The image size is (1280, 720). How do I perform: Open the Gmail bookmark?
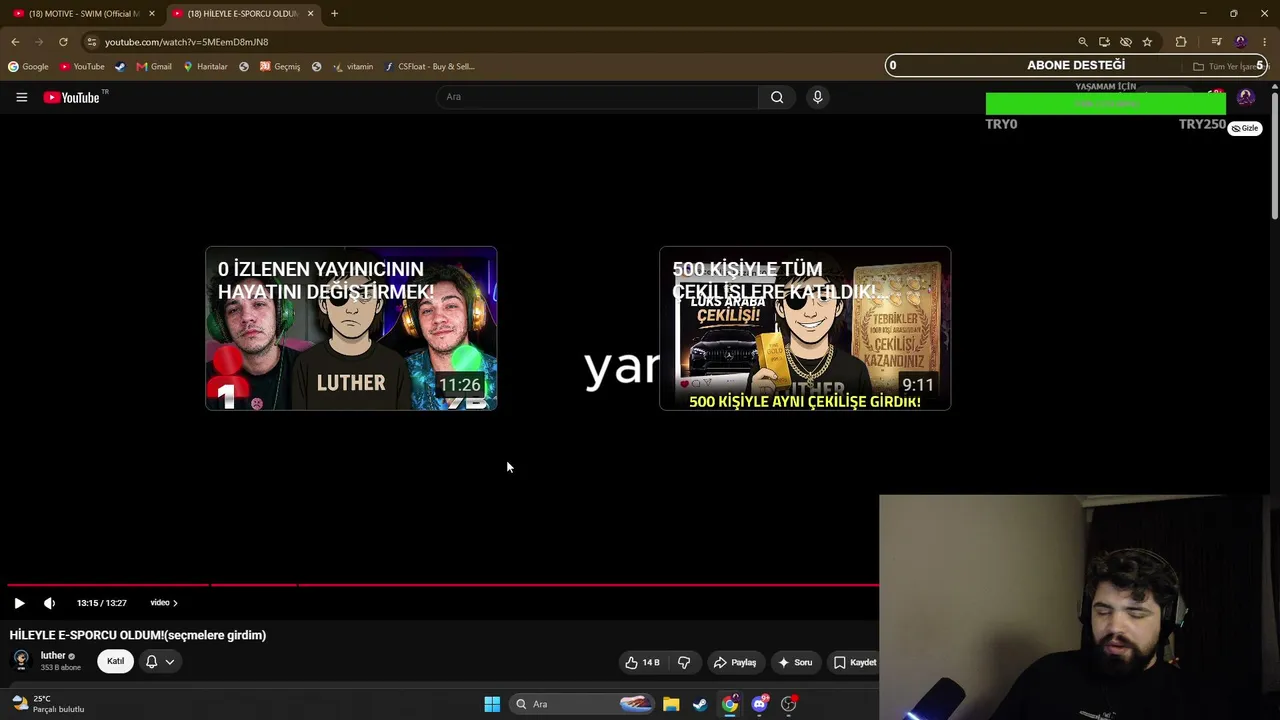point(154,67)
